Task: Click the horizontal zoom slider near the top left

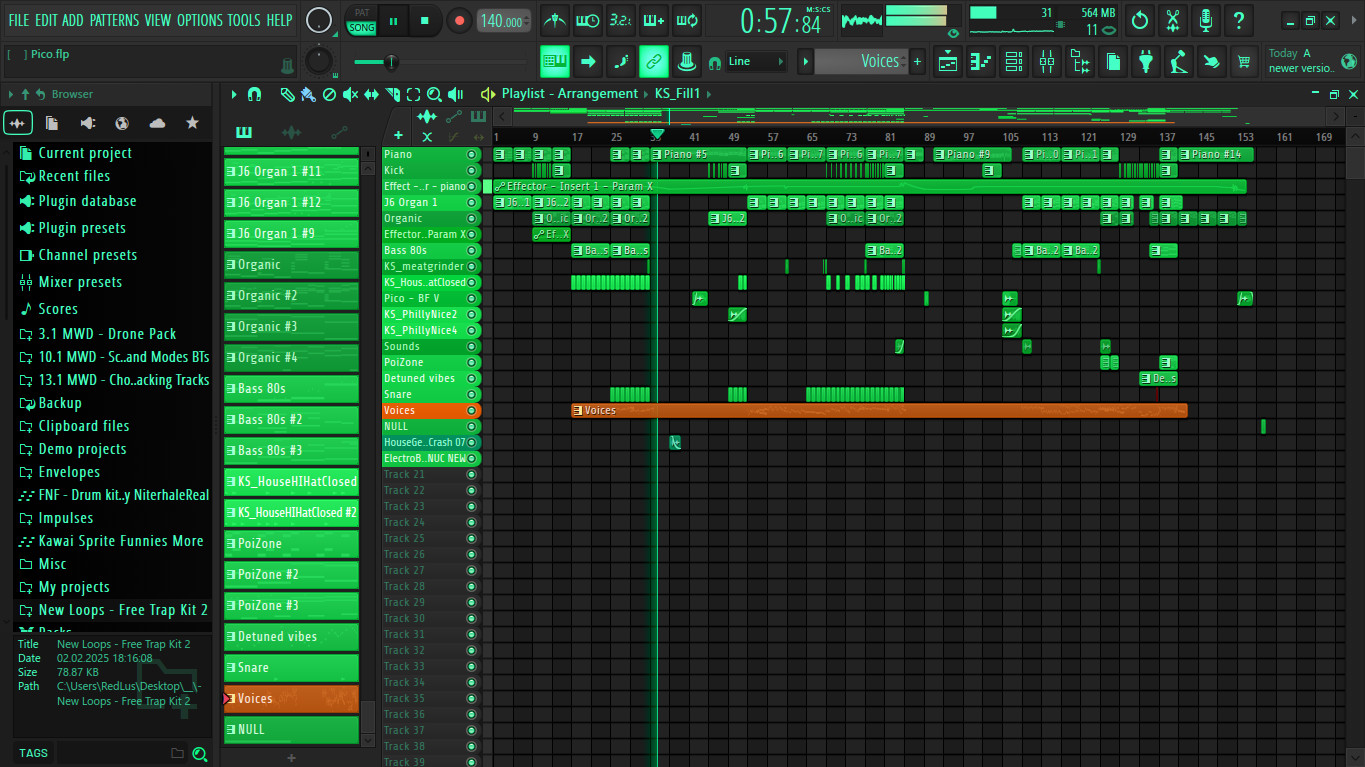Action: click(390, 61)
